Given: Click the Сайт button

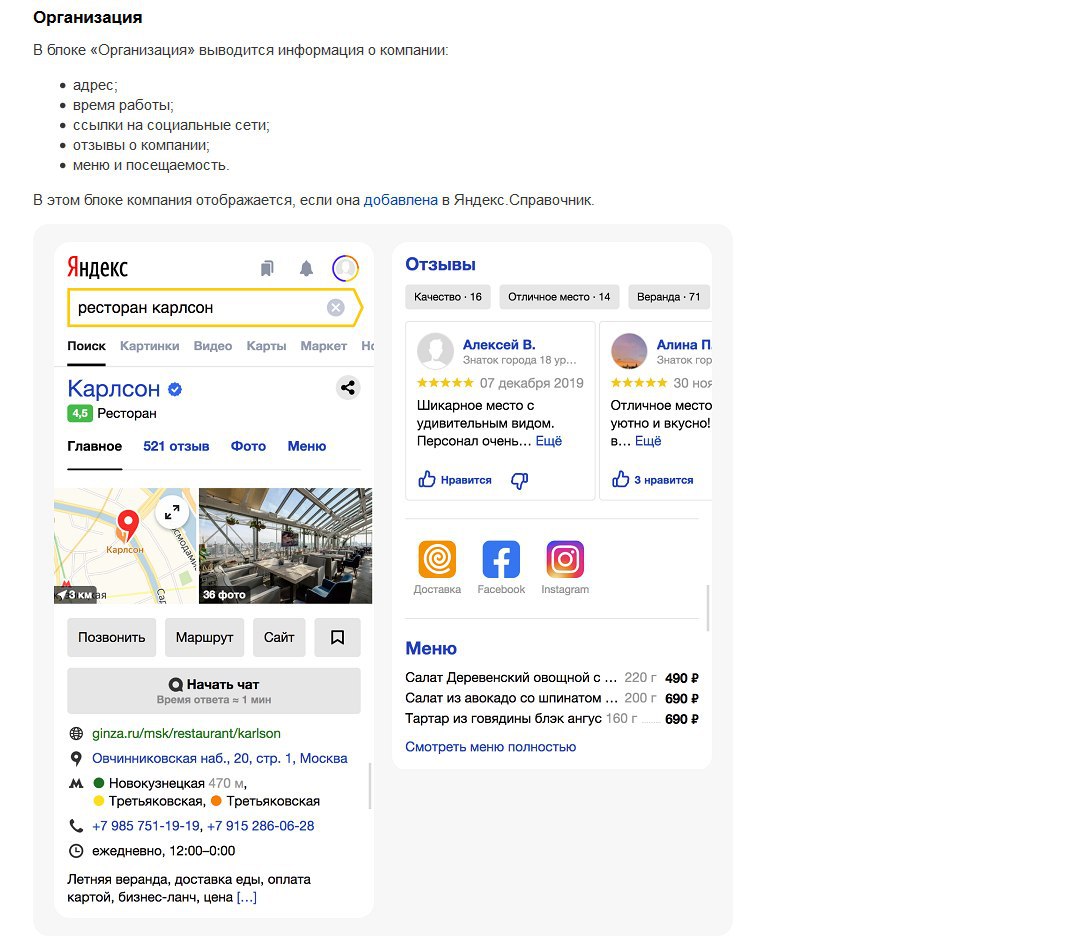Looking at the screenshot, I should (x=279, y=637).
